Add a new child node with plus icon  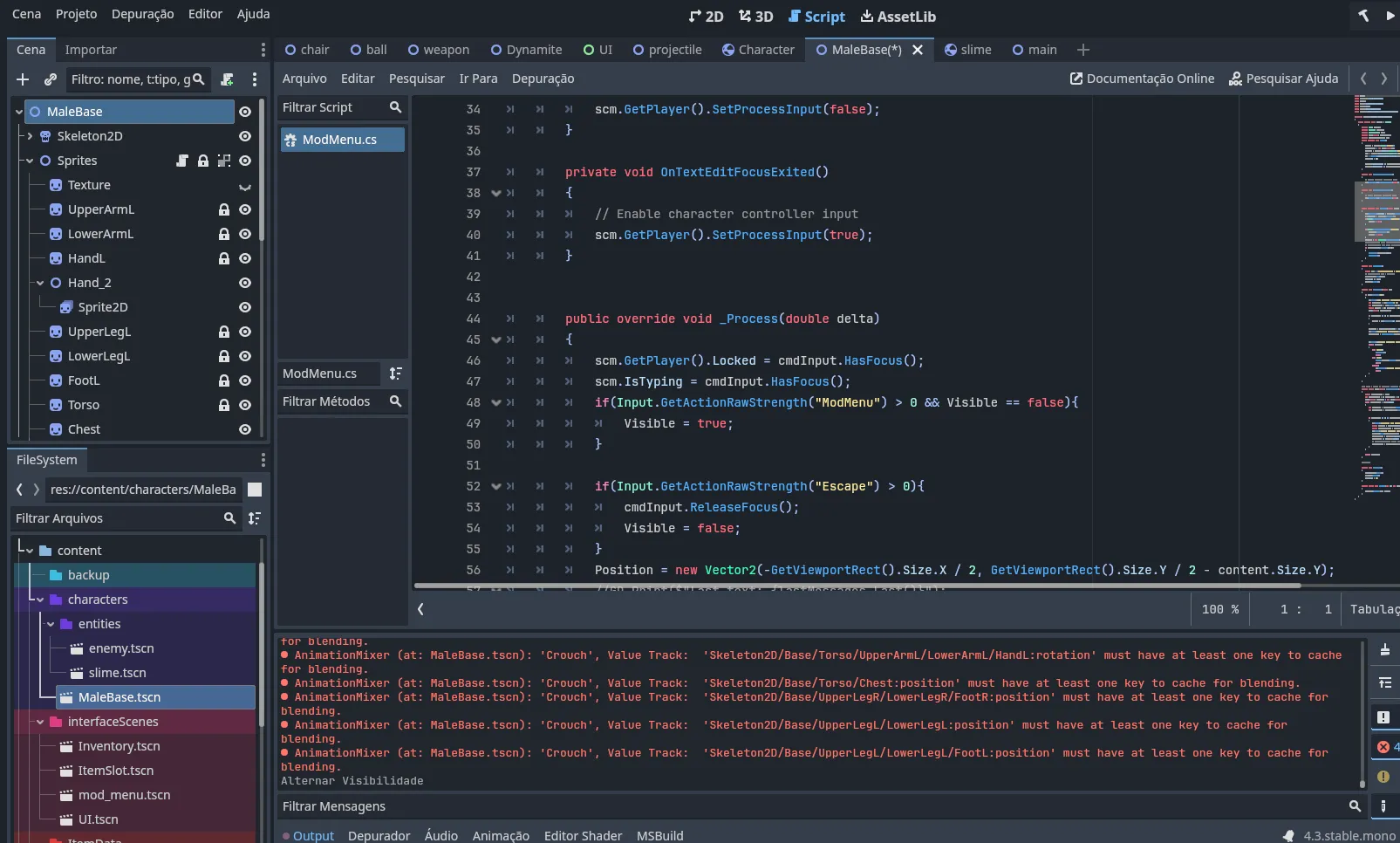[x=22, y=79]
